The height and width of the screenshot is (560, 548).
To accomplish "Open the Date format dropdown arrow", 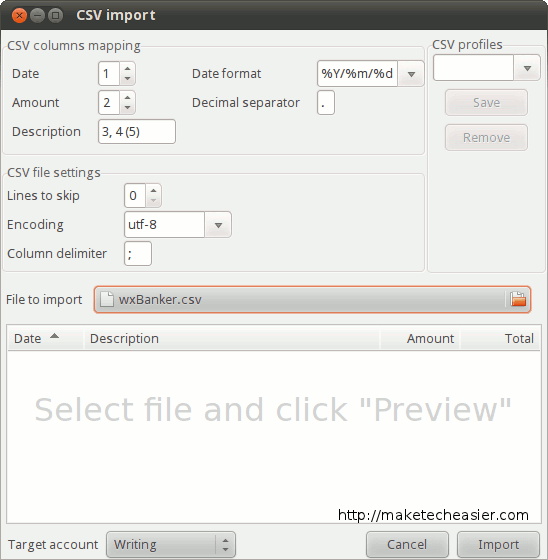I will 411,74.
